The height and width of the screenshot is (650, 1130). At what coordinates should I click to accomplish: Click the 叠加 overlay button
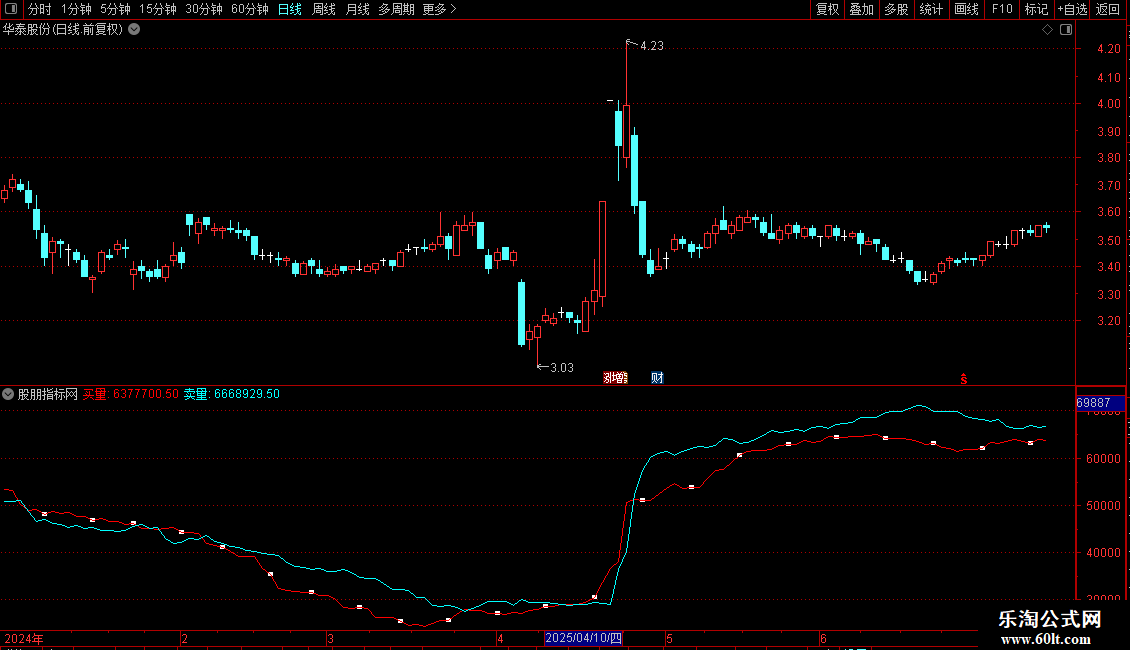[862, 9]
